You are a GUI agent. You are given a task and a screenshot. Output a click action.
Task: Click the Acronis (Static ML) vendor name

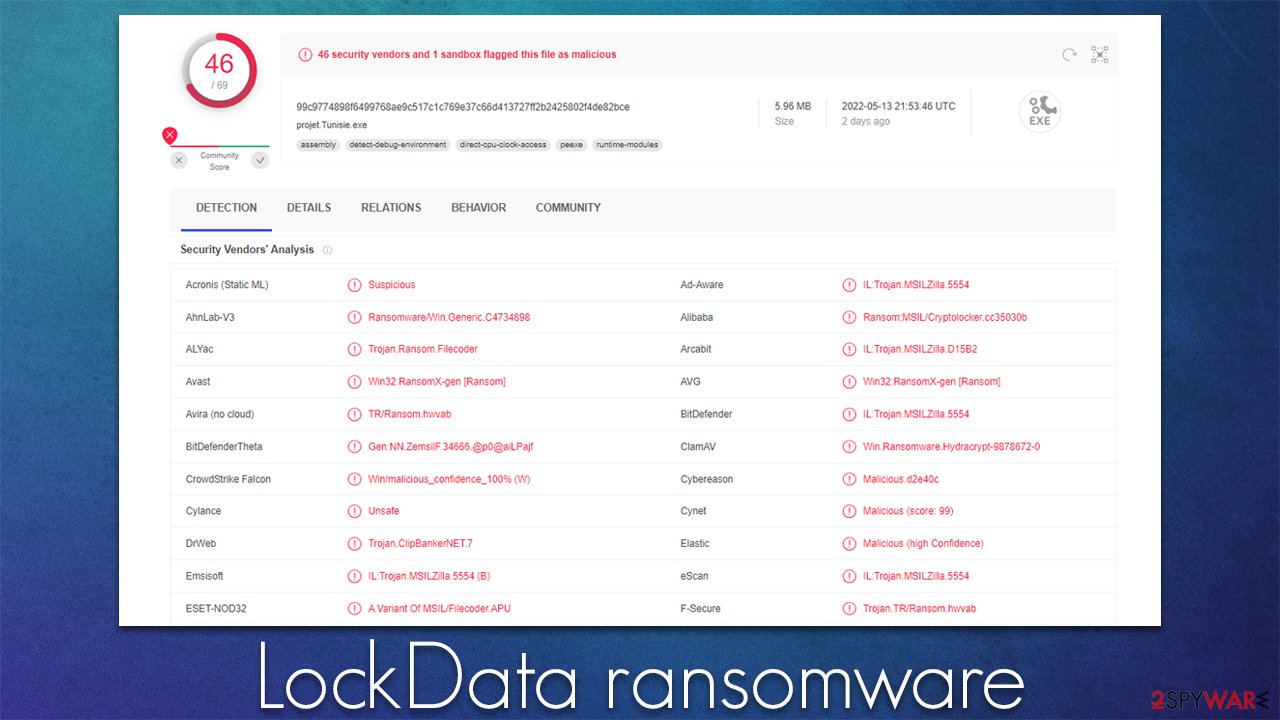point(227,285)
